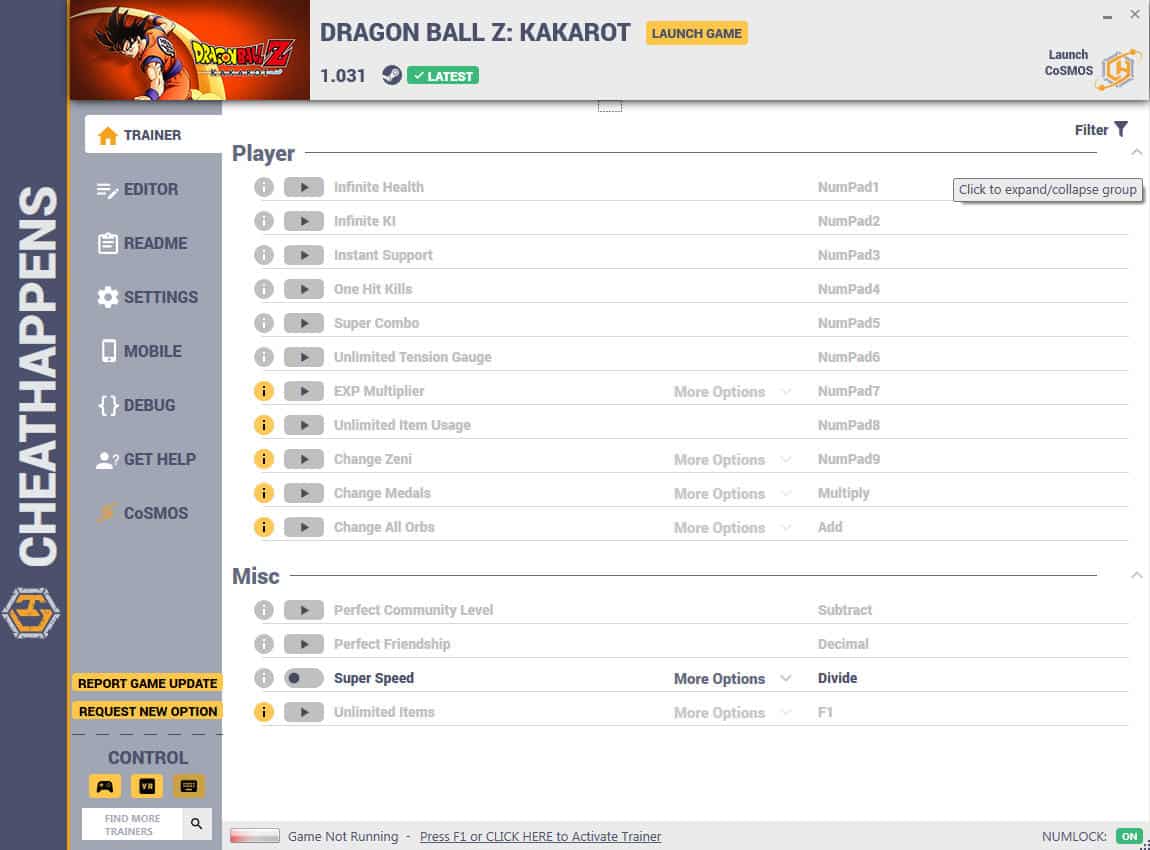Click the Press F1 or CLICK HERE link
Screen dimensions: 1150x850
pyautogui.click(x=541, y=836)
